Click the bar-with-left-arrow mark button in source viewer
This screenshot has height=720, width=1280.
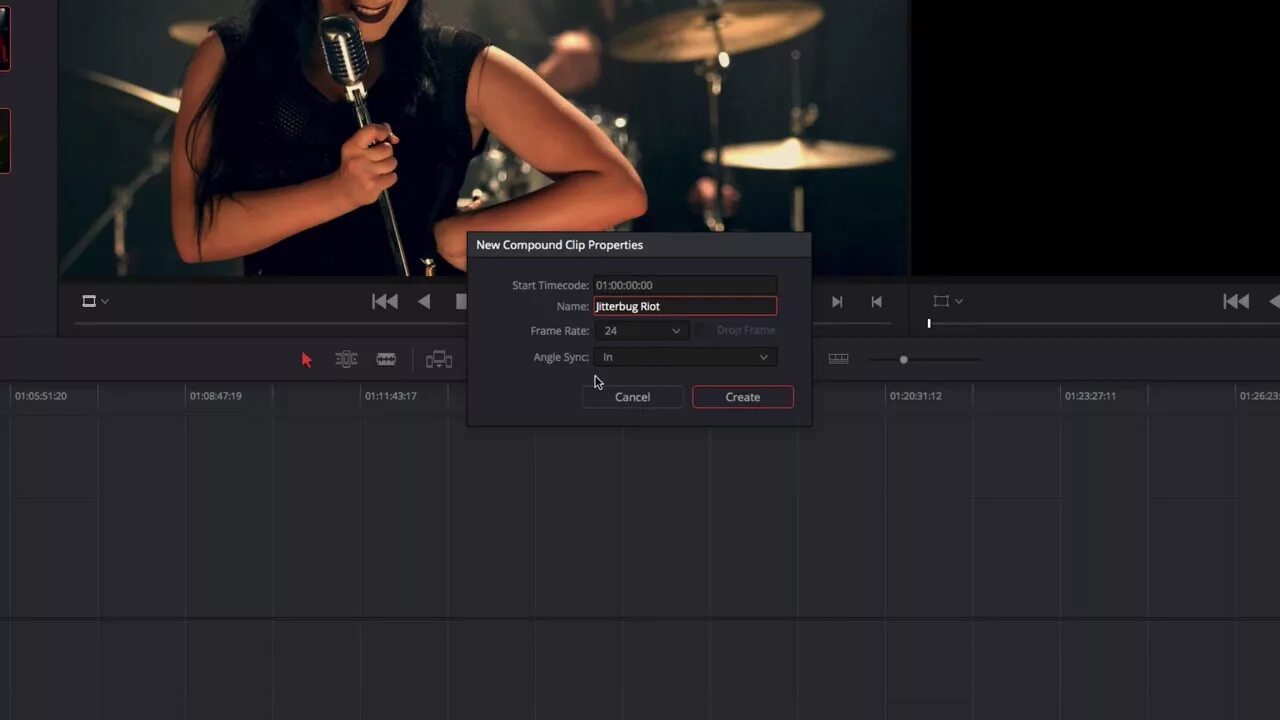point(876,301)
